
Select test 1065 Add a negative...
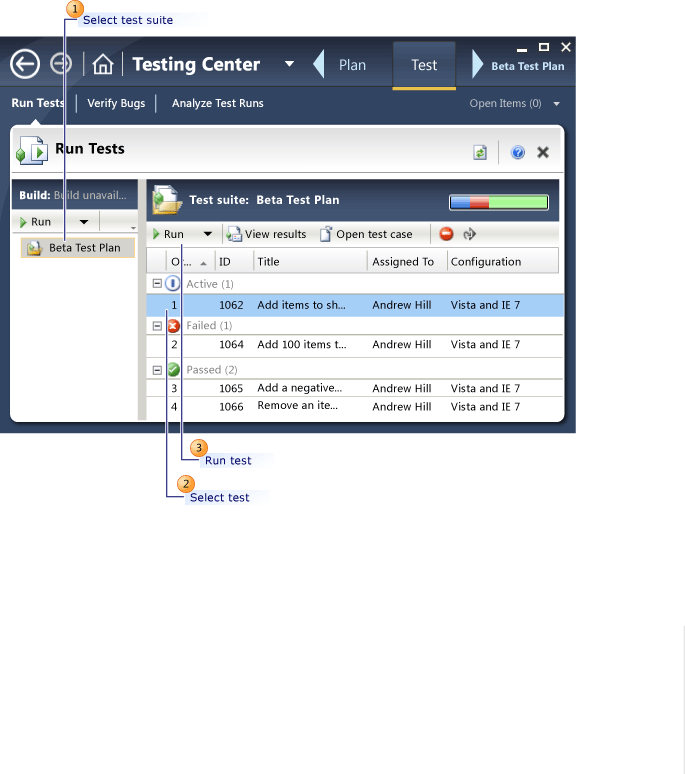pyautogui.click(x=355, y=388)
